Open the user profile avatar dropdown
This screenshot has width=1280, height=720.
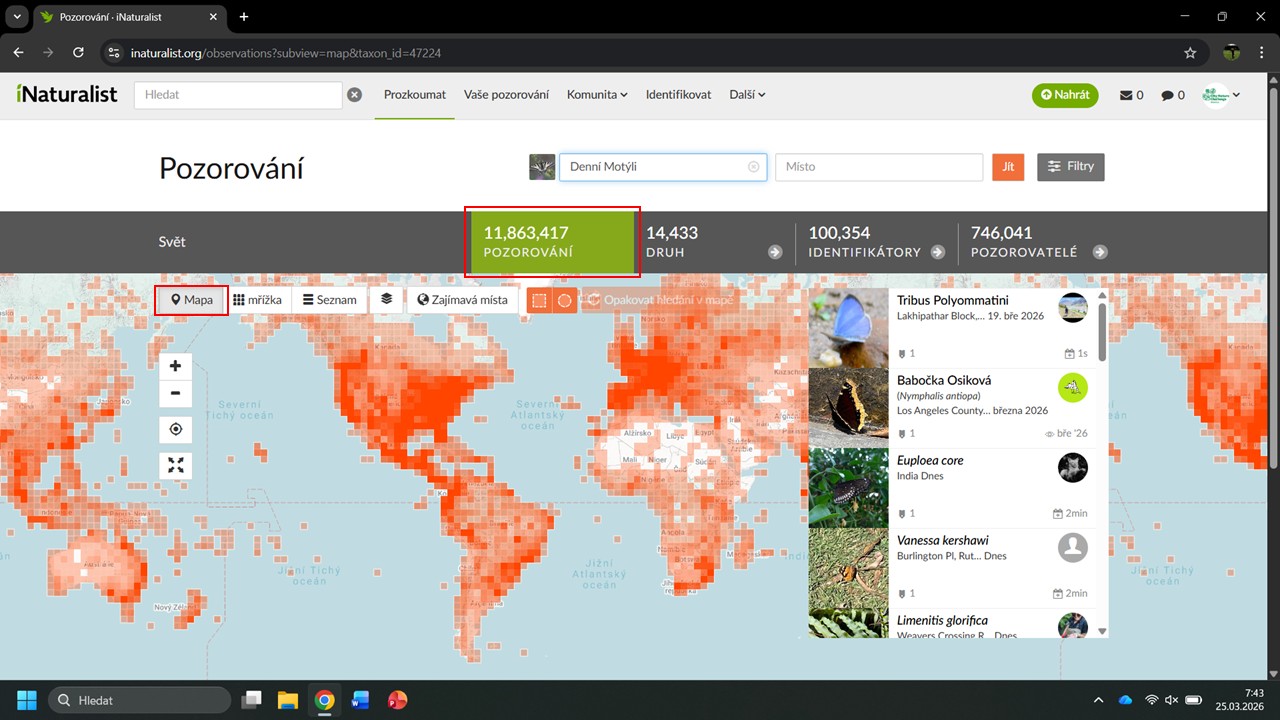click(x=1221, y=95)
